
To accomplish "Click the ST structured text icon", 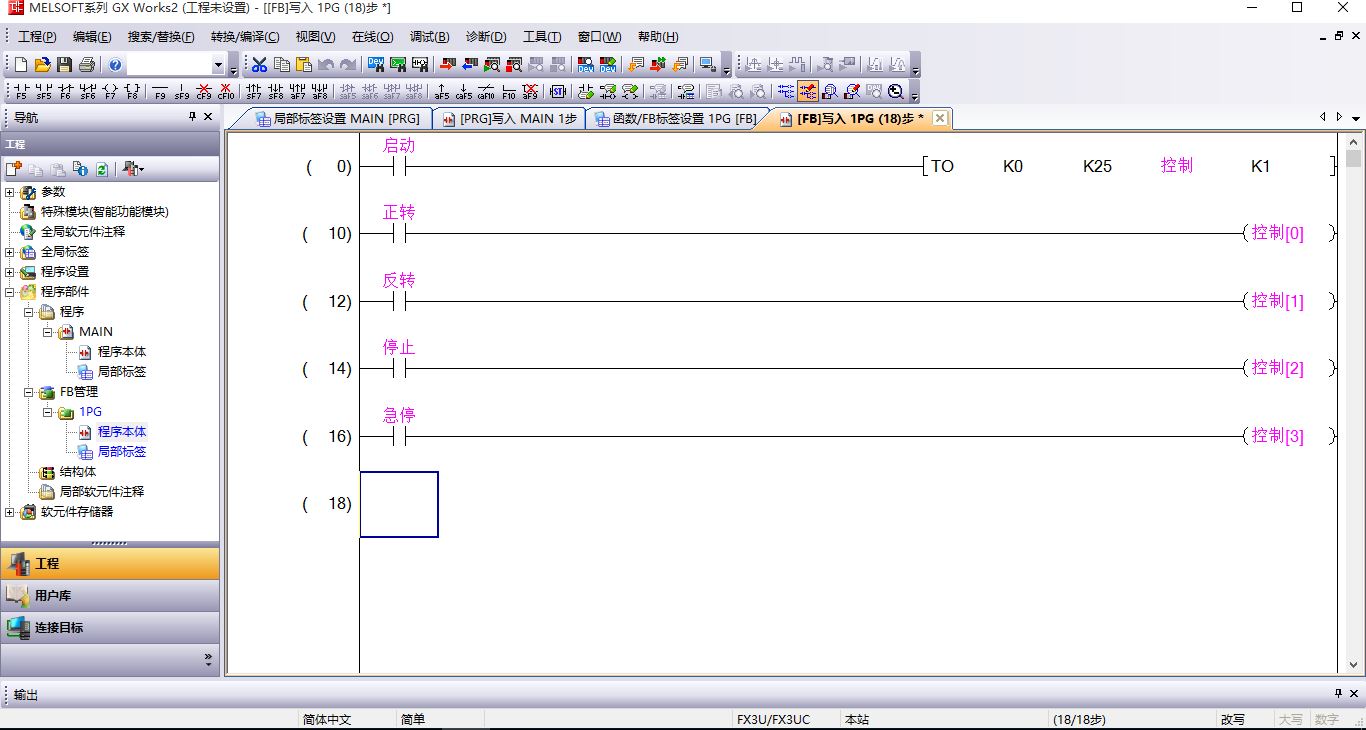I will (x=557, y=92).
